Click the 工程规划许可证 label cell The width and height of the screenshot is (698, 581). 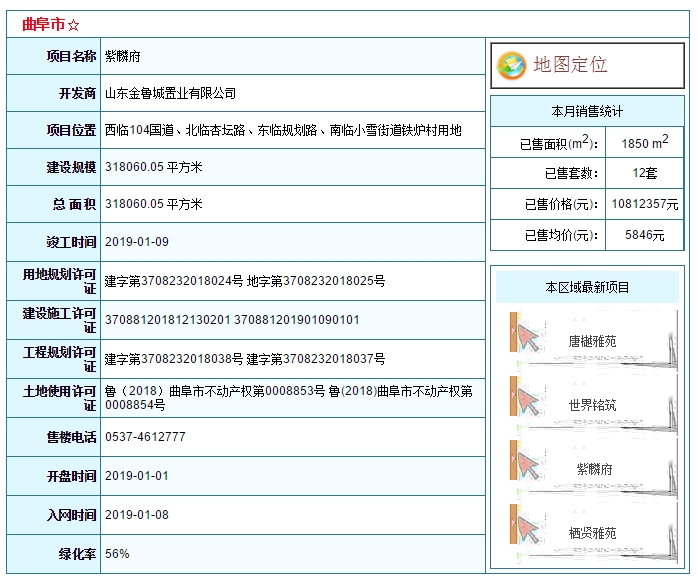tap(54, 359)
